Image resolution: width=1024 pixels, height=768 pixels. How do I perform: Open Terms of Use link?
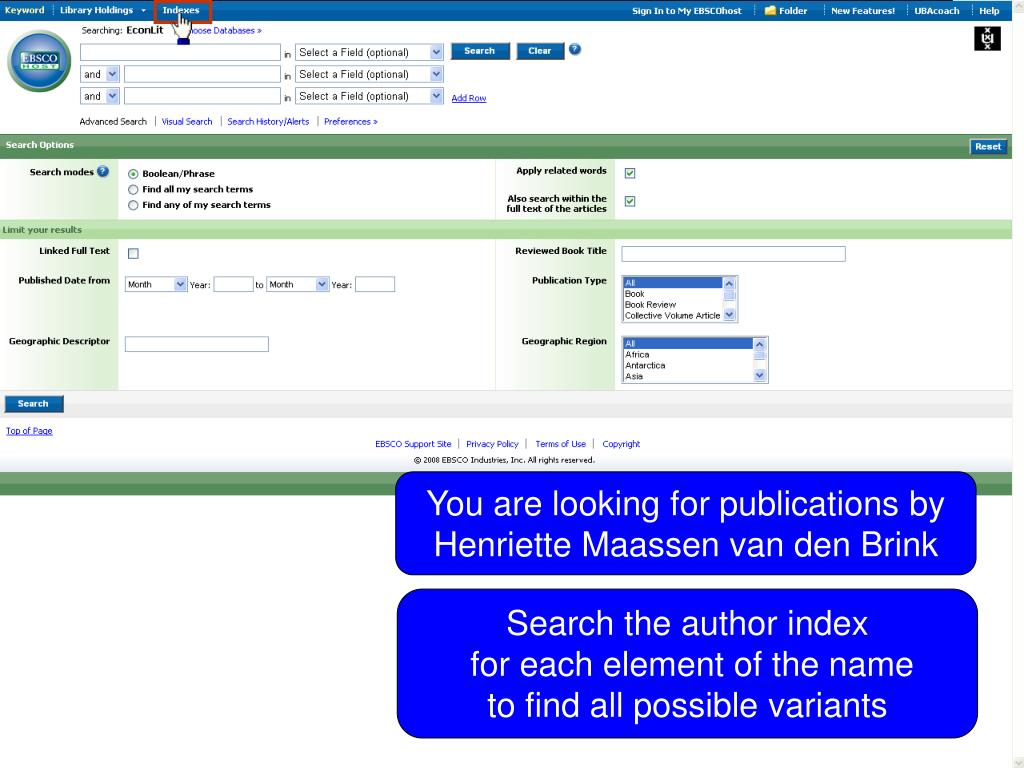(x=561, y=444)
